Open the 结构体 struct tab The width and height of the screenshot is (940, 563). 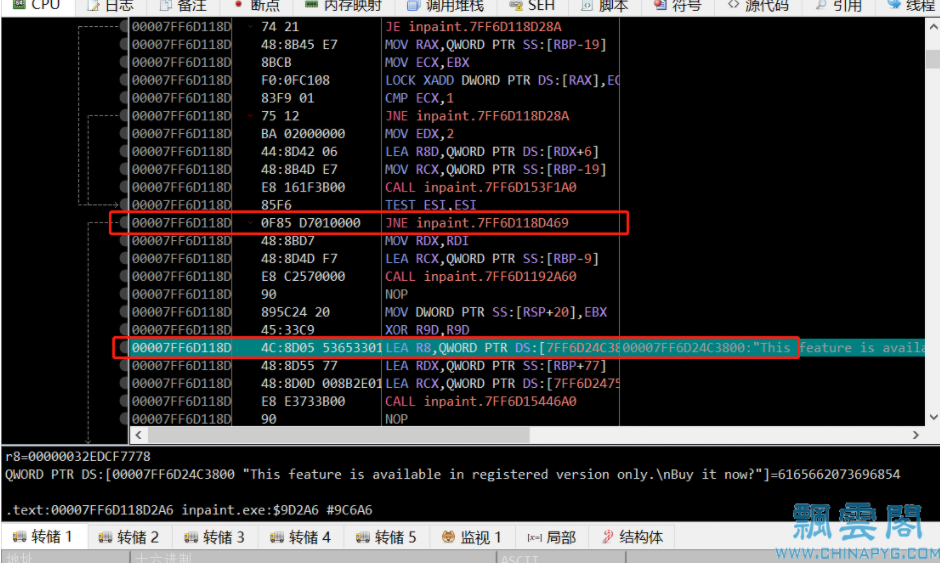pos(633,537)
